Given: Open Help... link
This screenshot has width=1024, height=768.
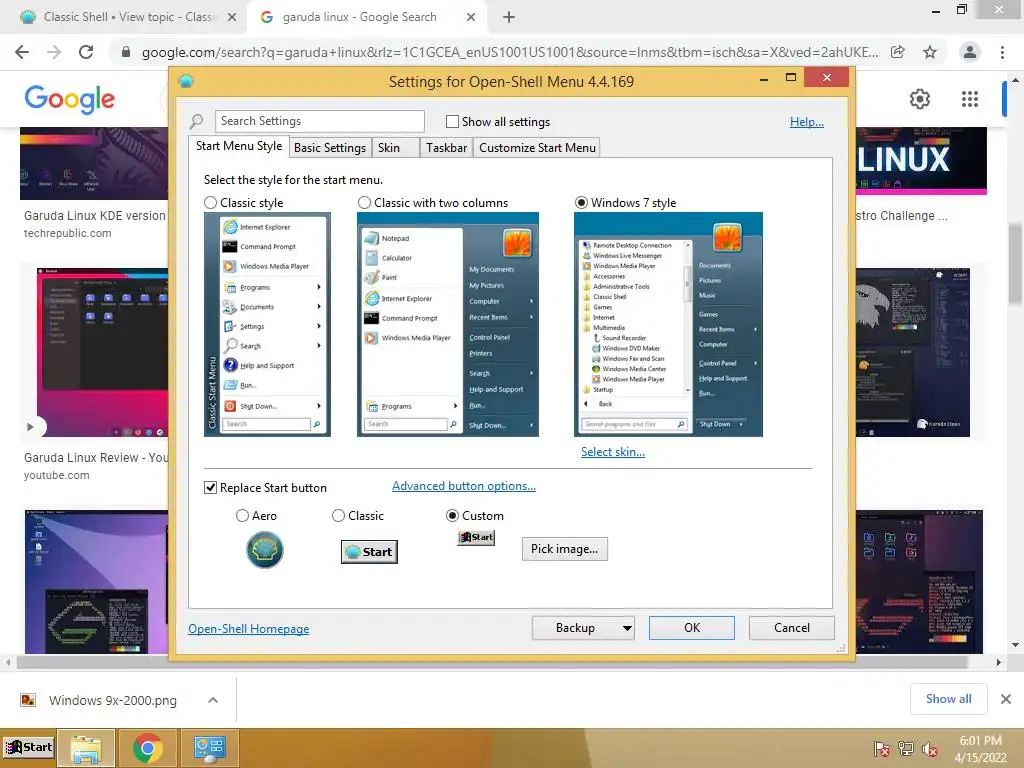Looking at the screenshot, I should (807, 122).
